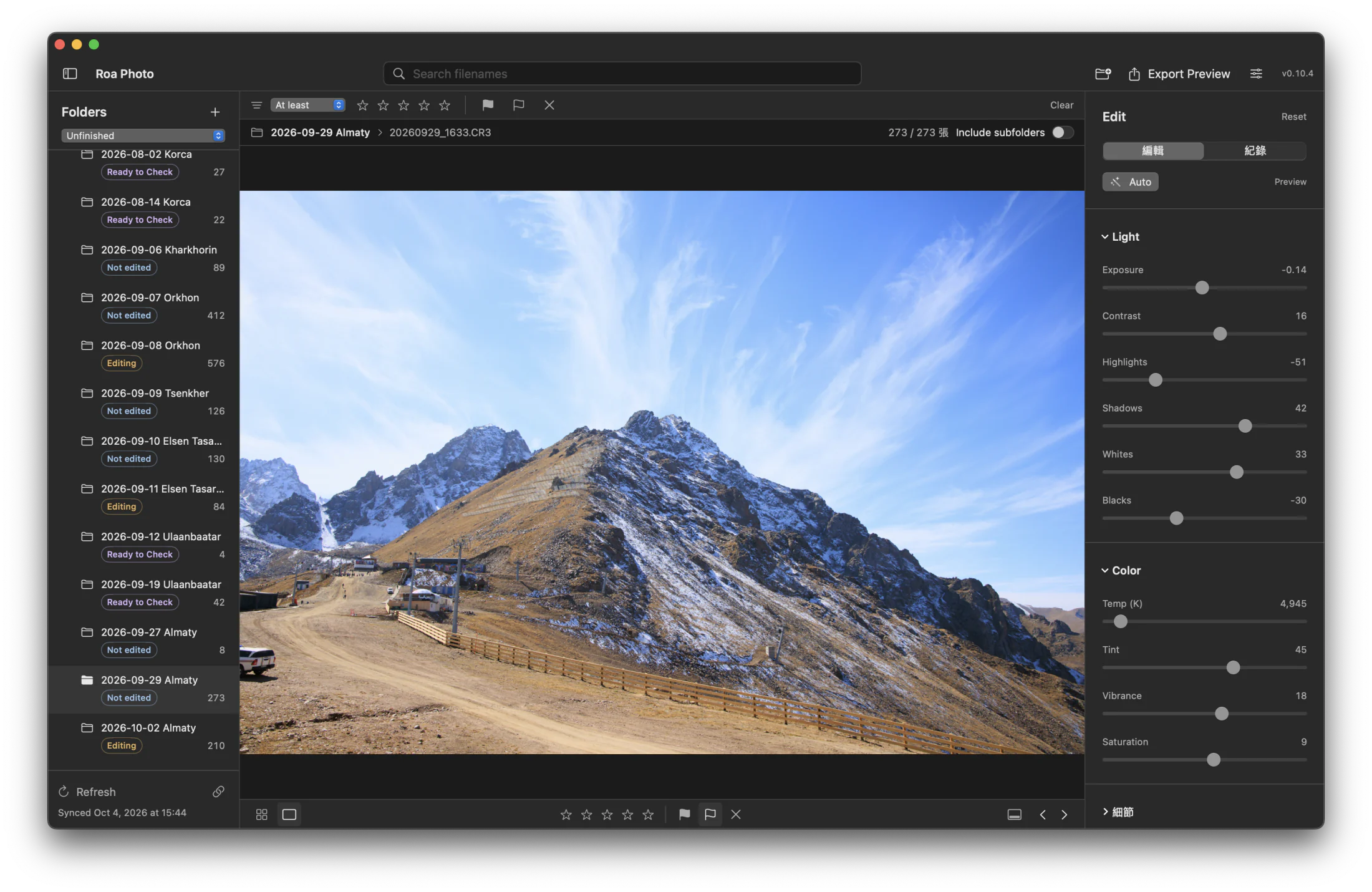The width and height of the screenshot is (1372, 892).
Task: Add a new folder with plus icon
Action: [x=215, y=112]
